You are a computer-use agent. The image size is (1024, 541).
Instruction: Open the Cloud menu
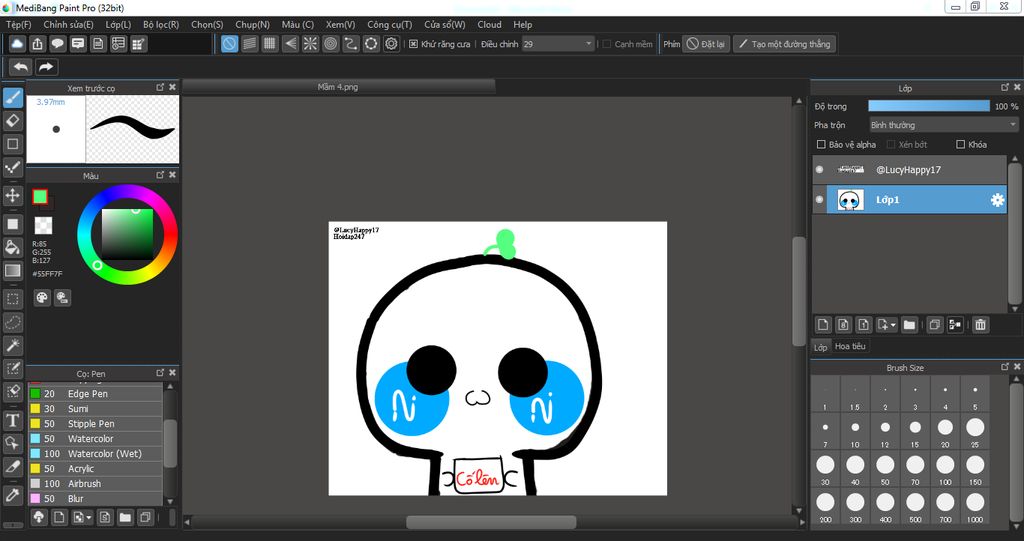click(489, 24)
